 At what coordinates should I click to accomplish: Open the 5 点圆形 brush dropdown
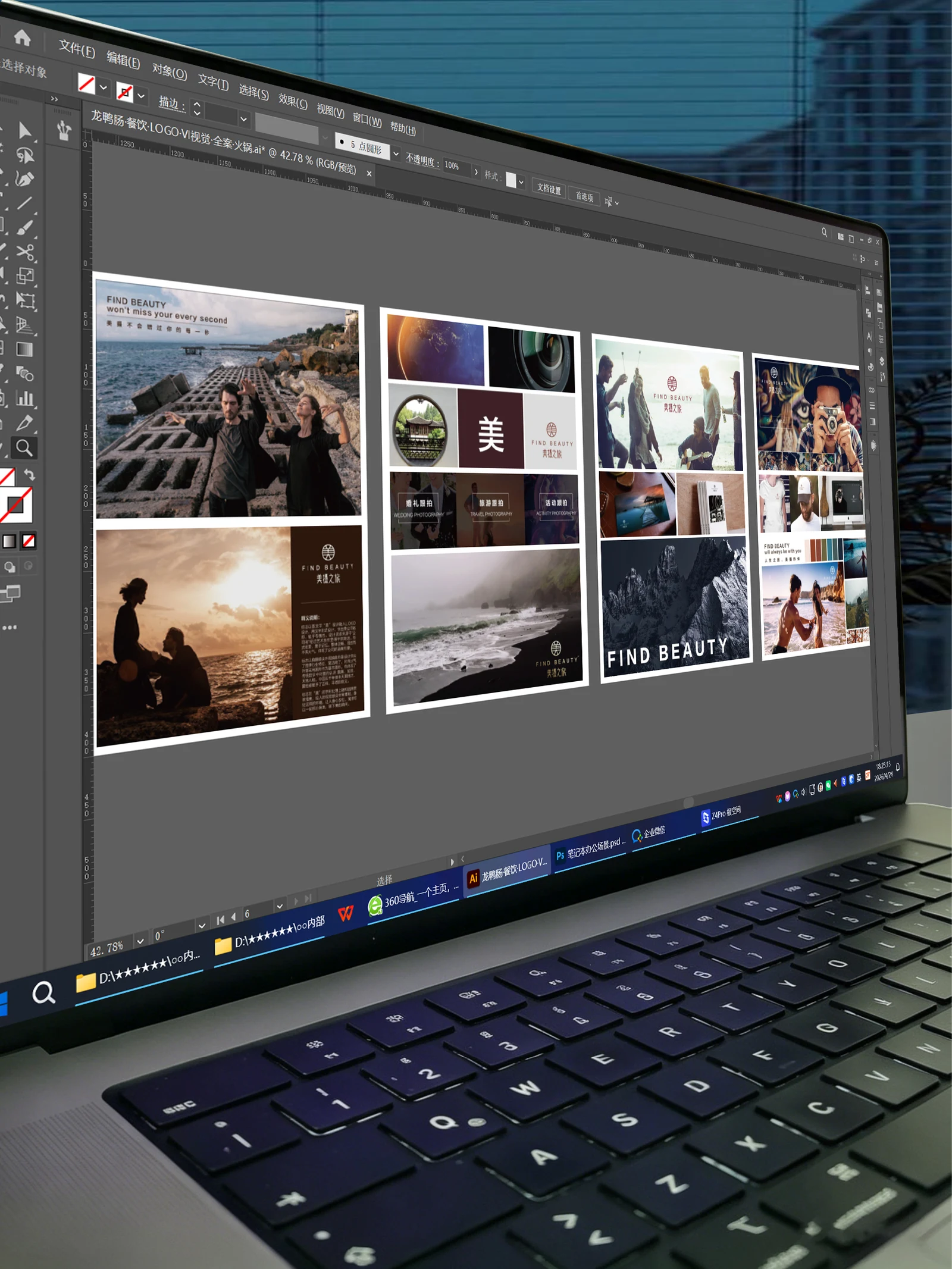click(396, 154)
